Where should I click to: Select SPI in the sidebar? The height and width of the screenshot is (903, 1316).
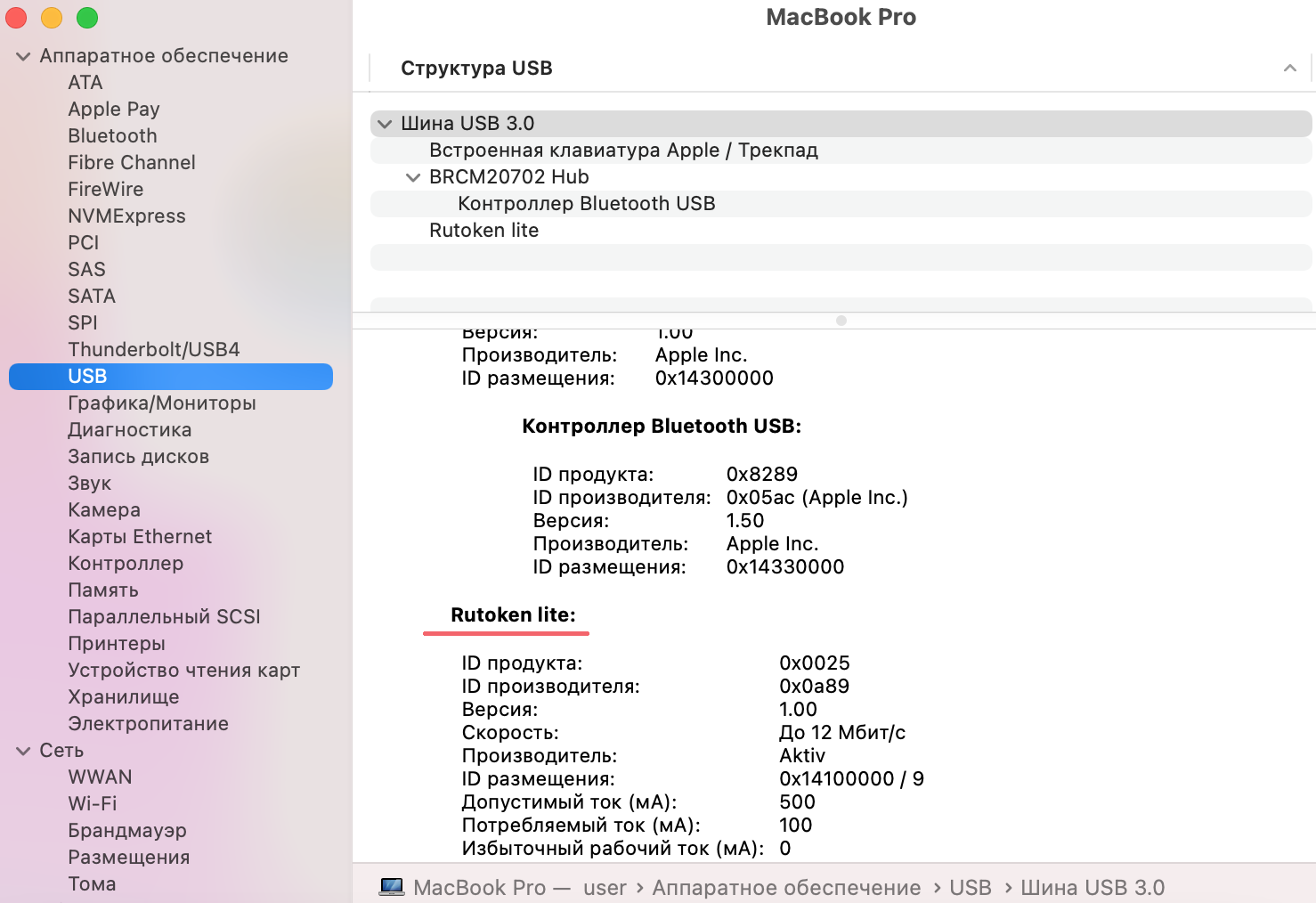click(83, 323)
